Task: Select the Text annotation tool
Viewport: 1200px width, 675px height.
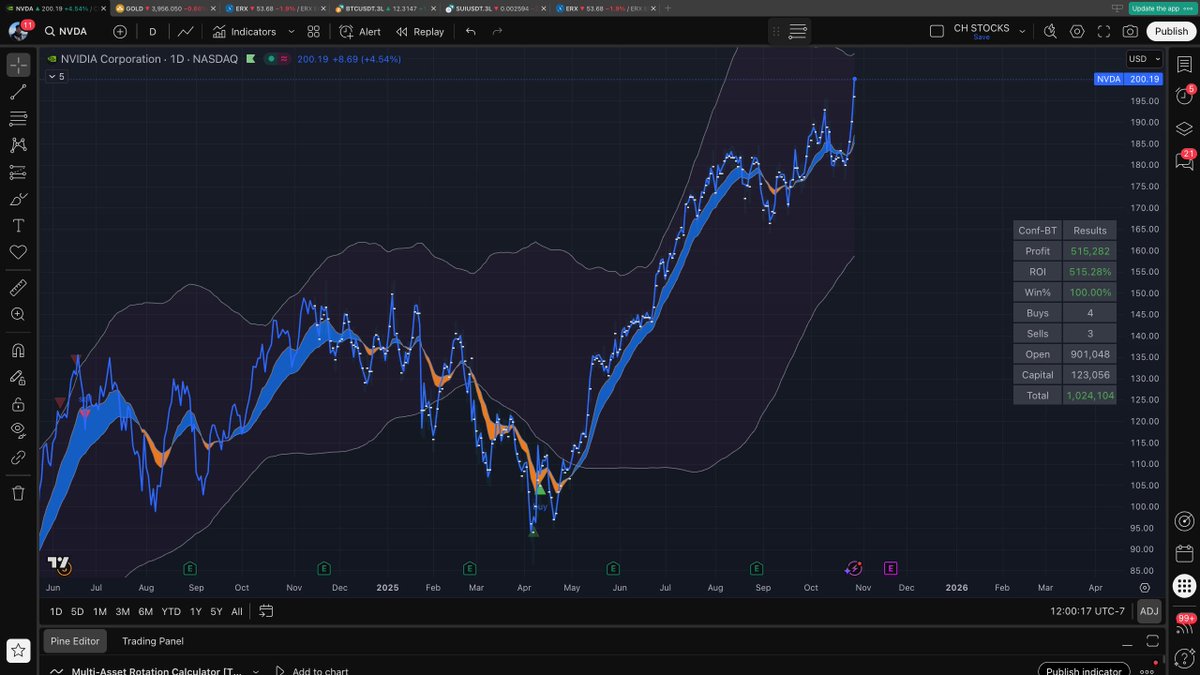Action: 18,226
